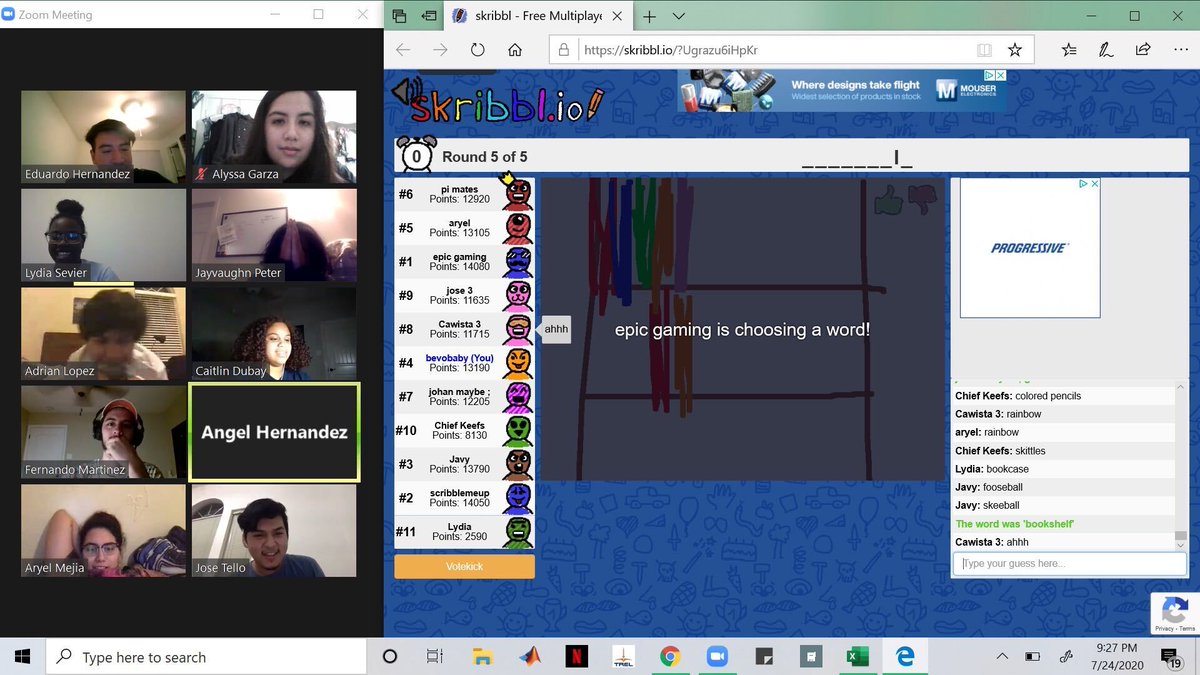Open Edge add notes pen tool
Image resolution: width=1200 pixels, height=675 pixels.
click(1106, 49)
